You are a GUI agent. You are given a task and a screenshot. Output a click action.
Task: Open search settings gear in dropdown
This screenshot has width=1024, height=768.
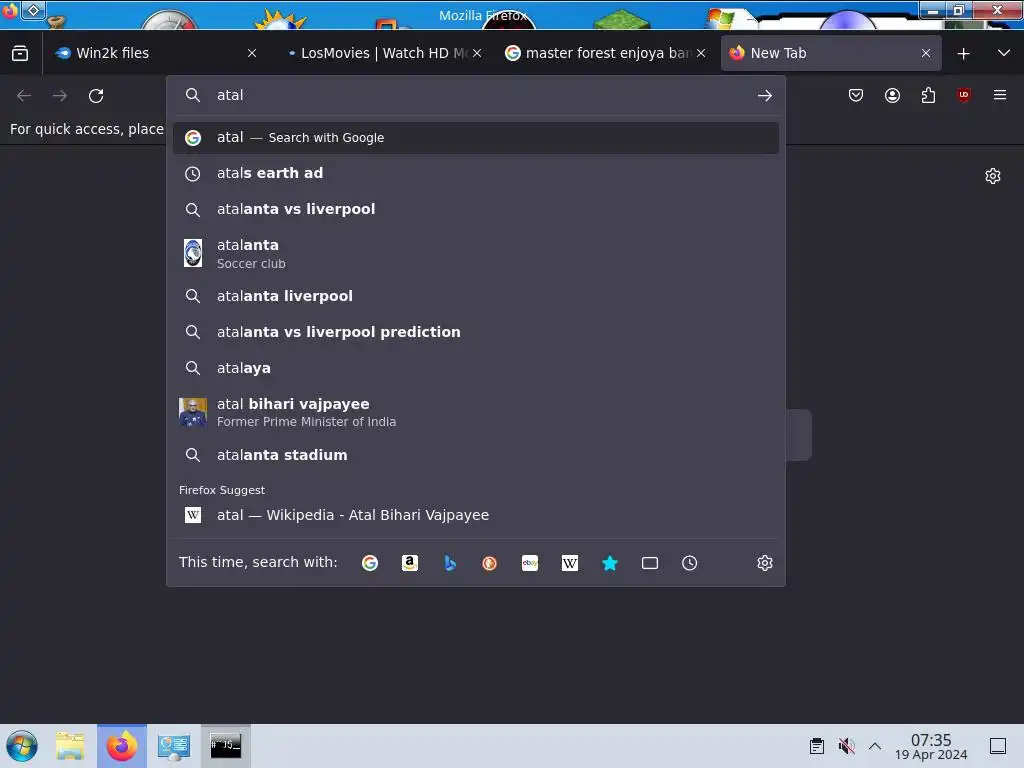(765, 563)
